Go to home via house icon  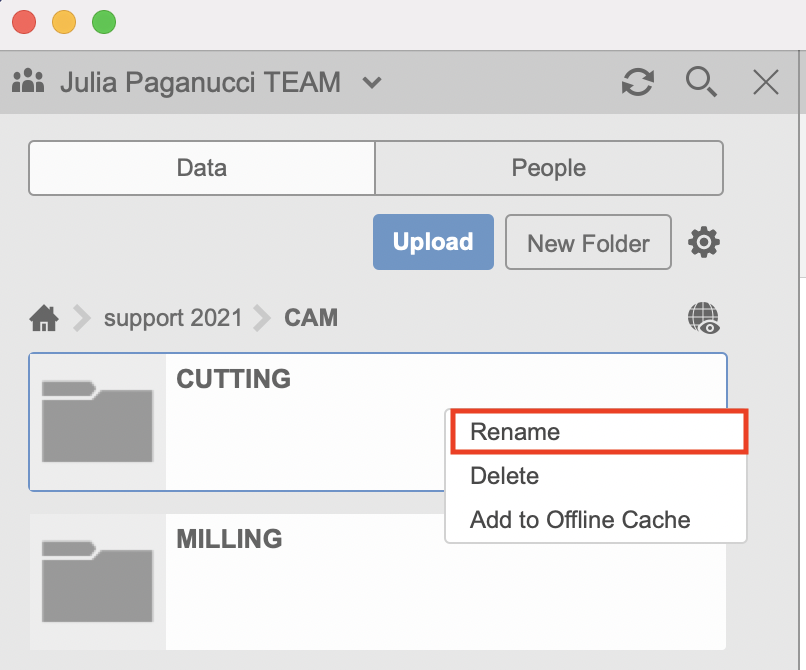coord(44,319)
